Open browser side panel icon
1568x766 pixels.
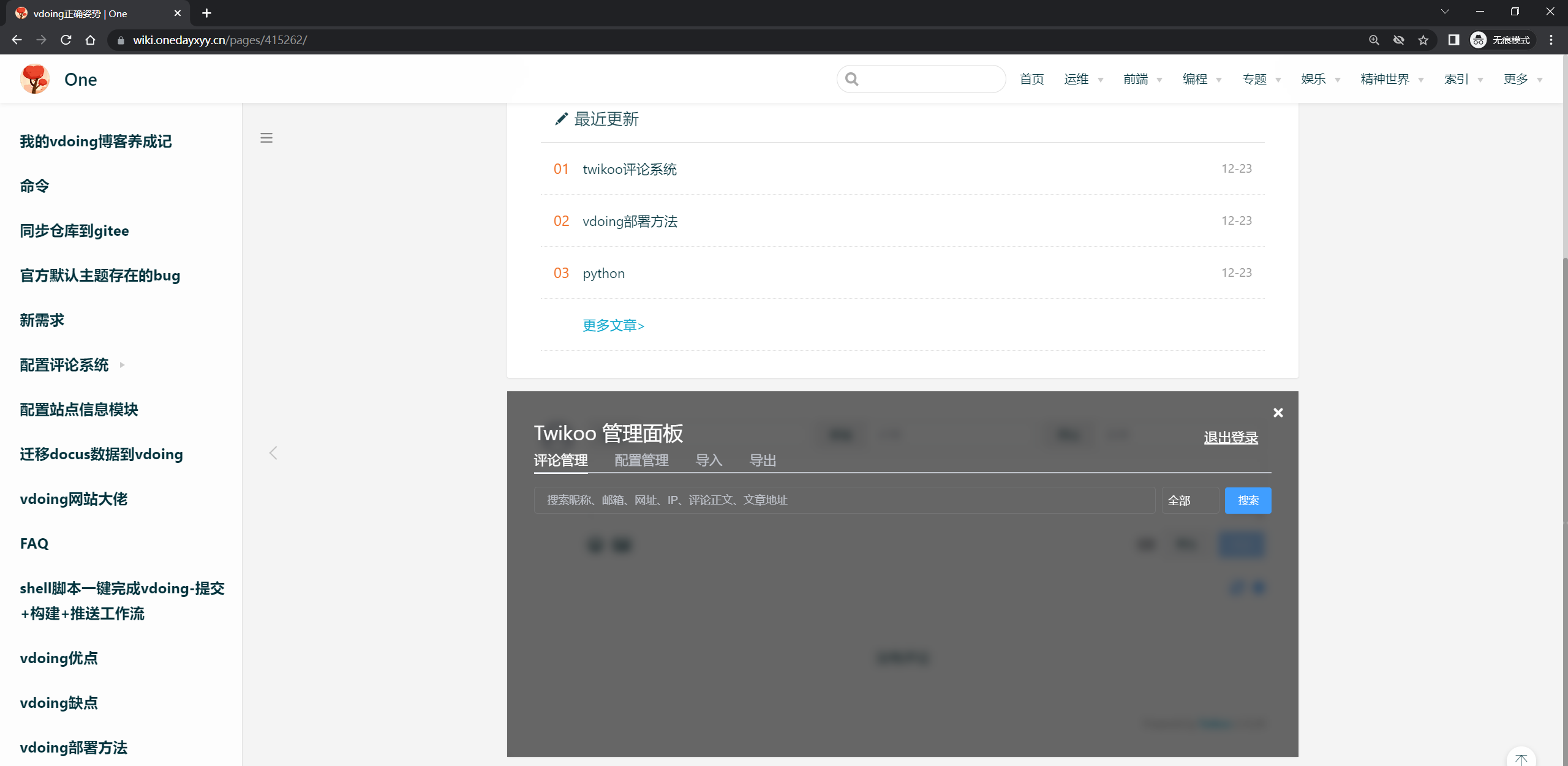pos(1453,40)
